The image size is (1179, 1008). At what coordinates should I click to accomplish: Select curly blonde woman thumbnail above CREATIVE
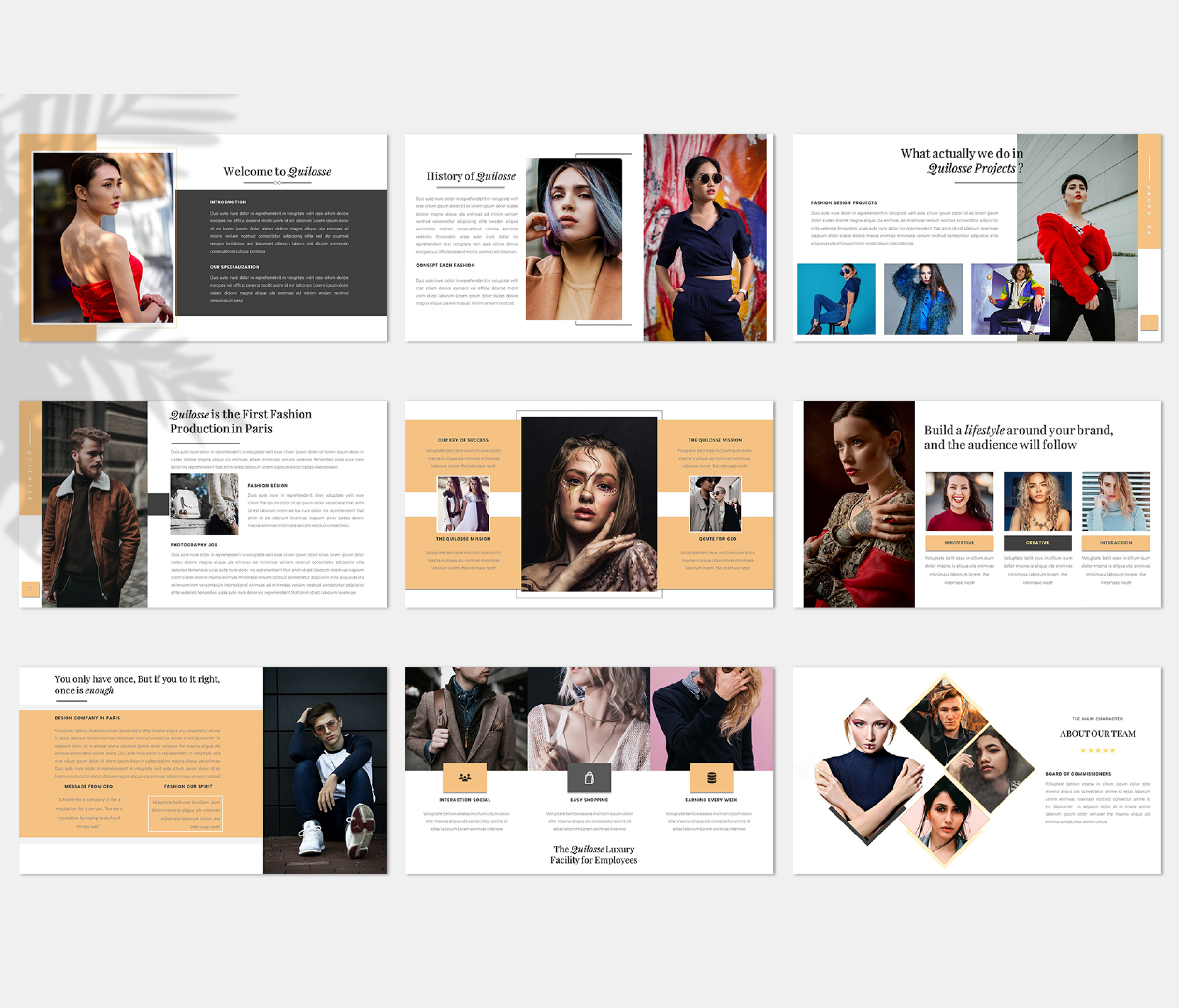1037,501
